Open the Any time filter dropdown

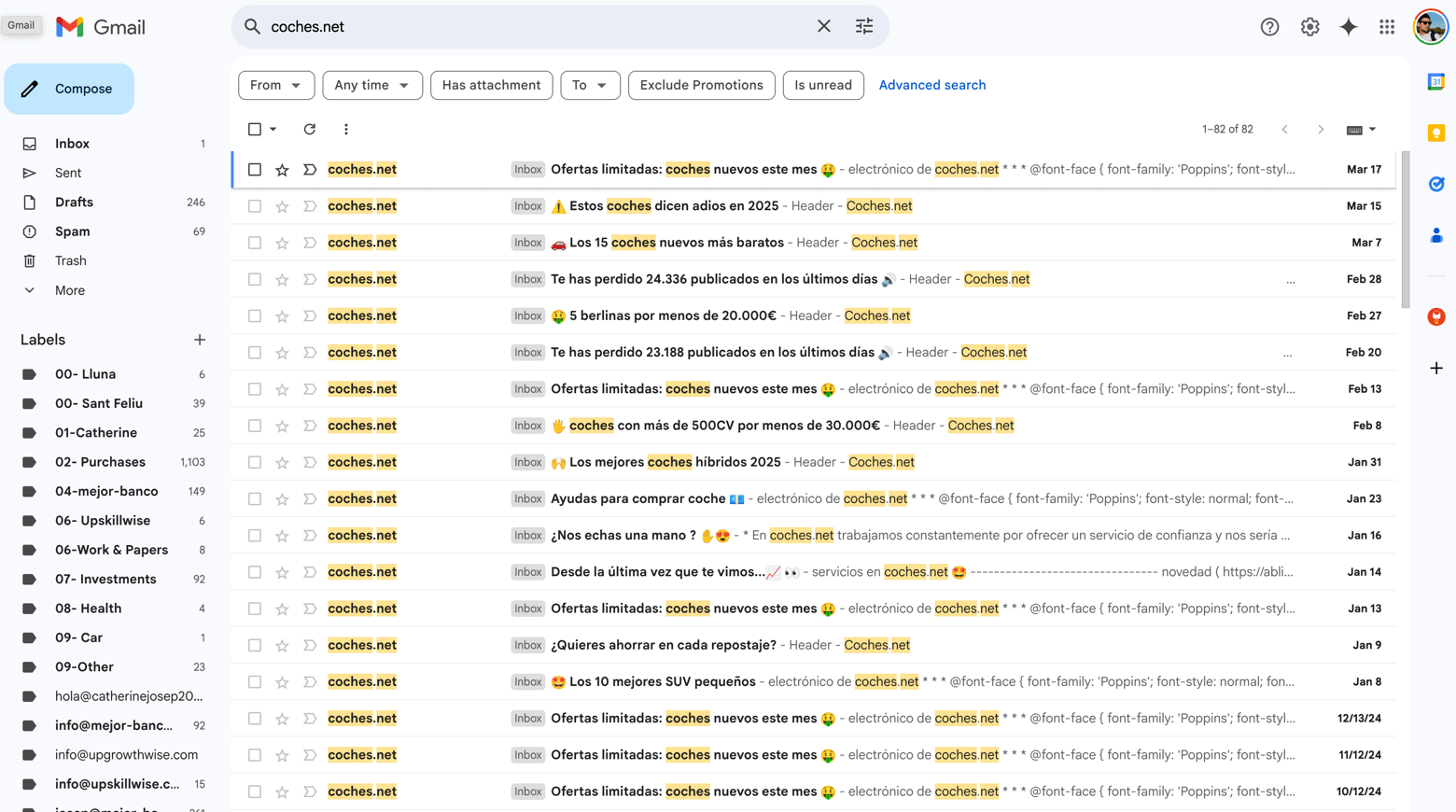[x=372, y=85]
